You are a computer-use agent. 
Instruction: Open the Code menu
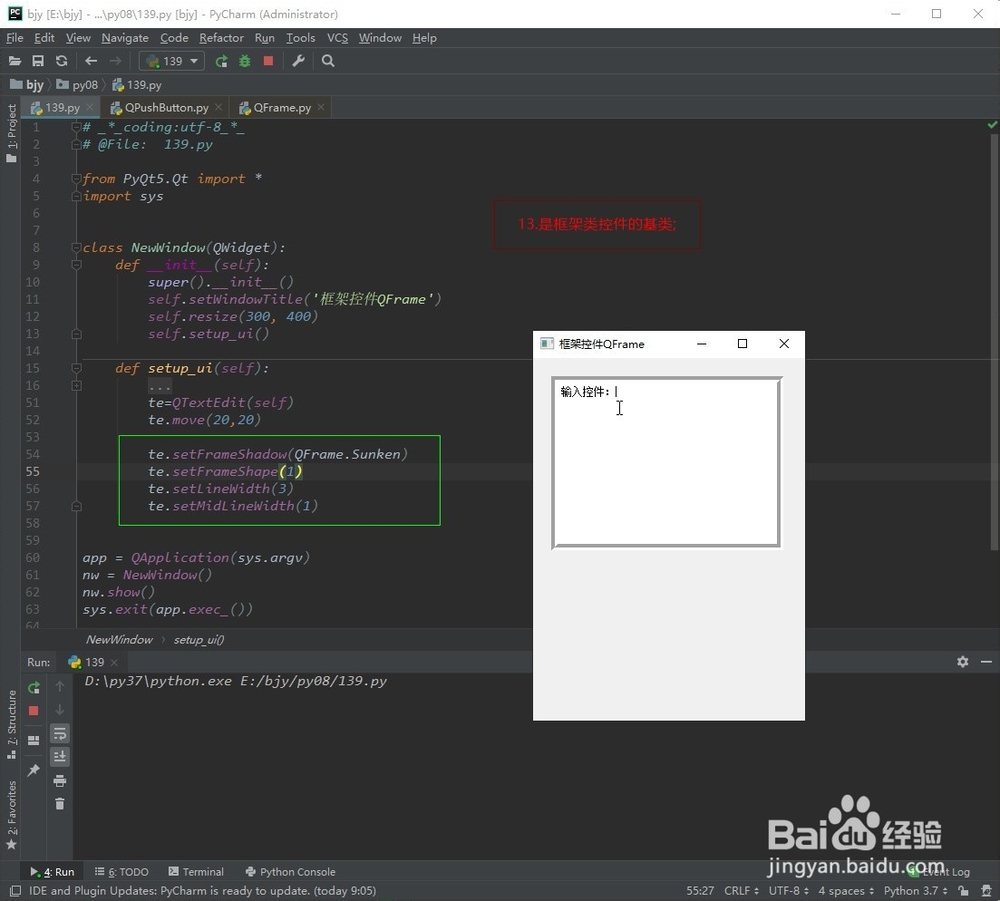pos(174,38)
